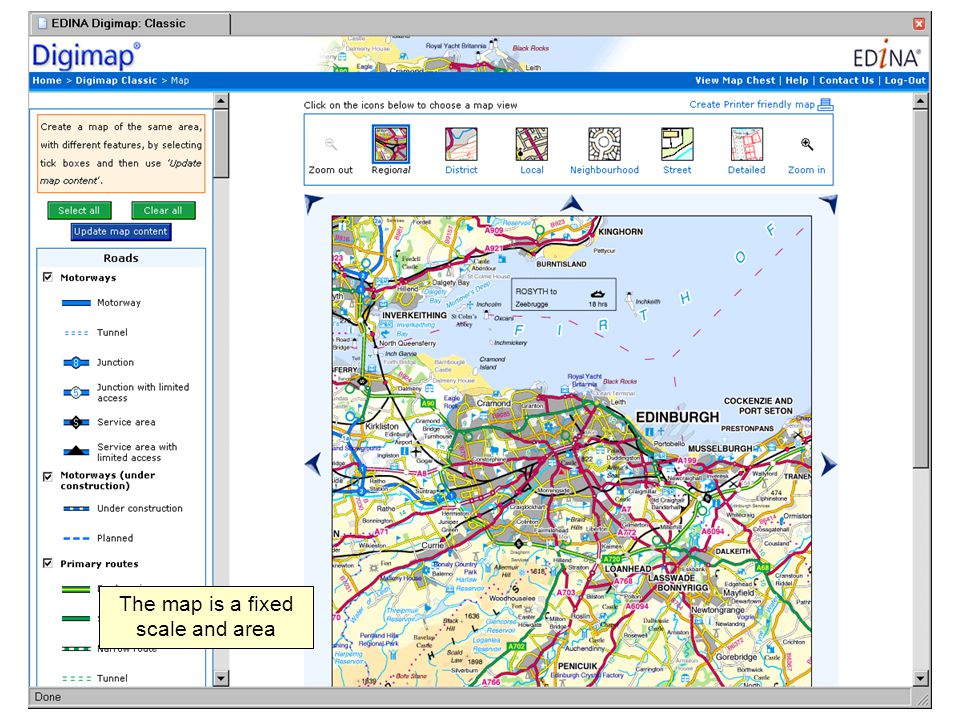Click EDINBURGH on the map
This screenshot has height=720, width=960.
(677, 417)
